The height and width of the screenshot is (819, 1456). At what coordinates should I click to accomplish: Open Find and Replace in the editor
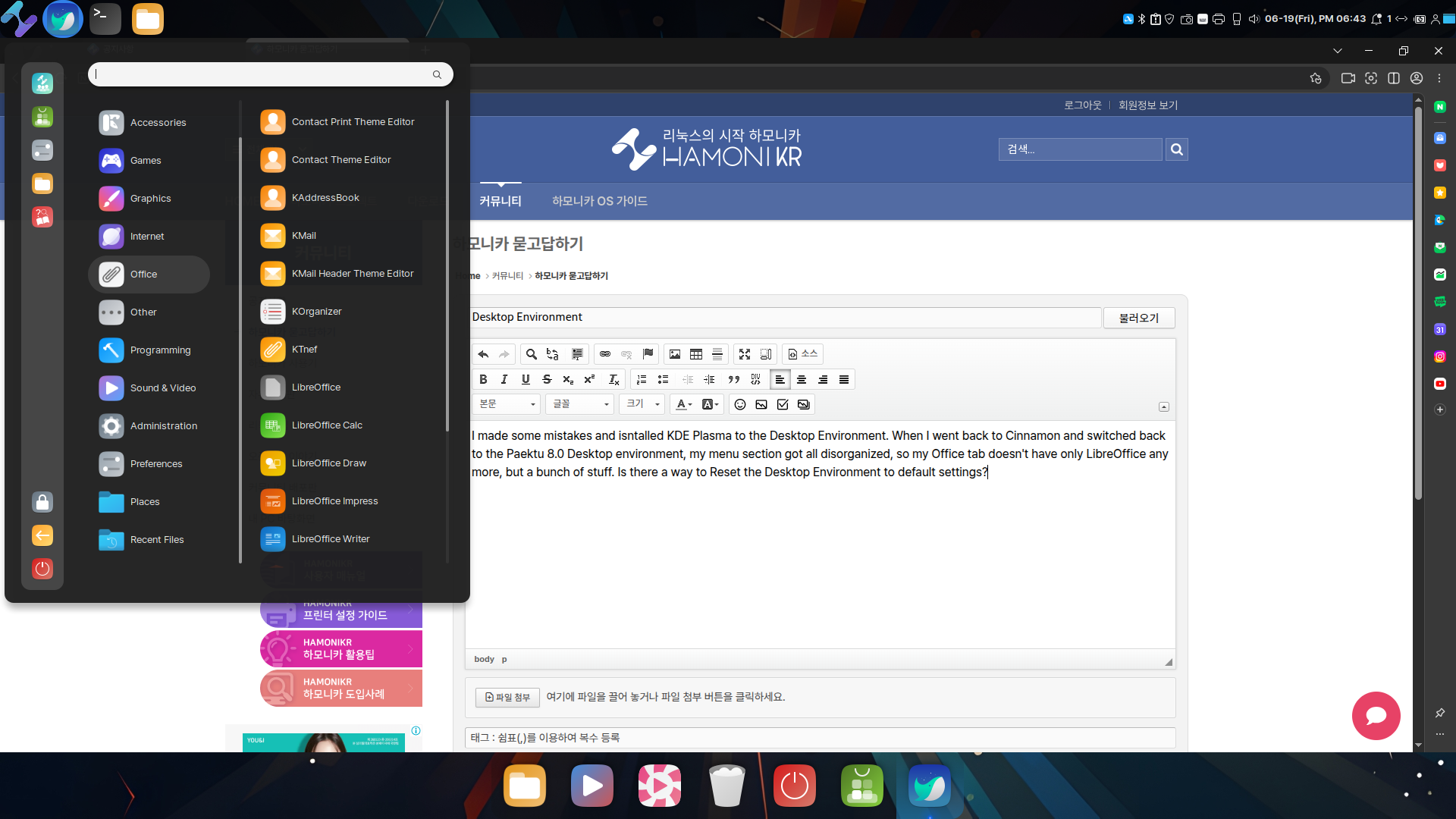click(553, 354)
